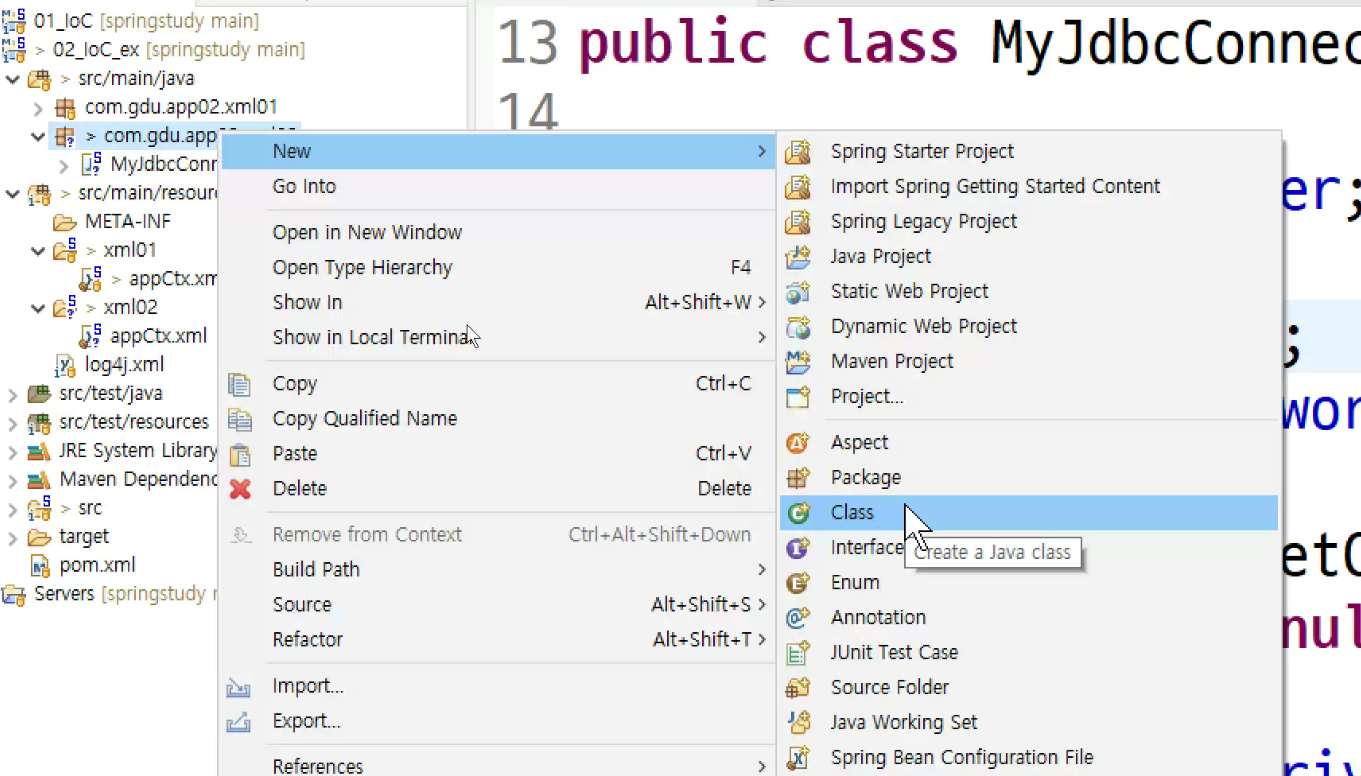
Task: Click the 'public class' code on line 13
Action: click(x=768, y=43)
